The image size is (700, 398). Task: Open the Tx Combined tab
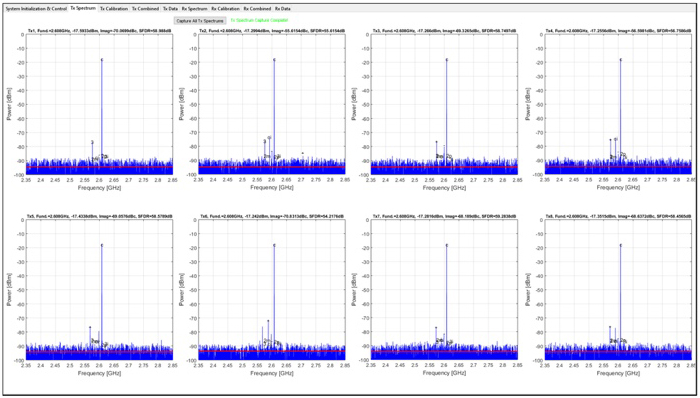tap(145, 8)
